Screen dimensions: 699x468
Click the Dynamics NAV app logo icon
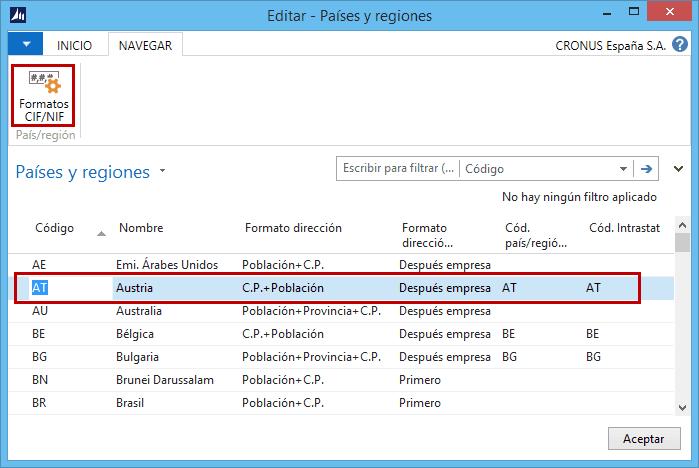18,15
